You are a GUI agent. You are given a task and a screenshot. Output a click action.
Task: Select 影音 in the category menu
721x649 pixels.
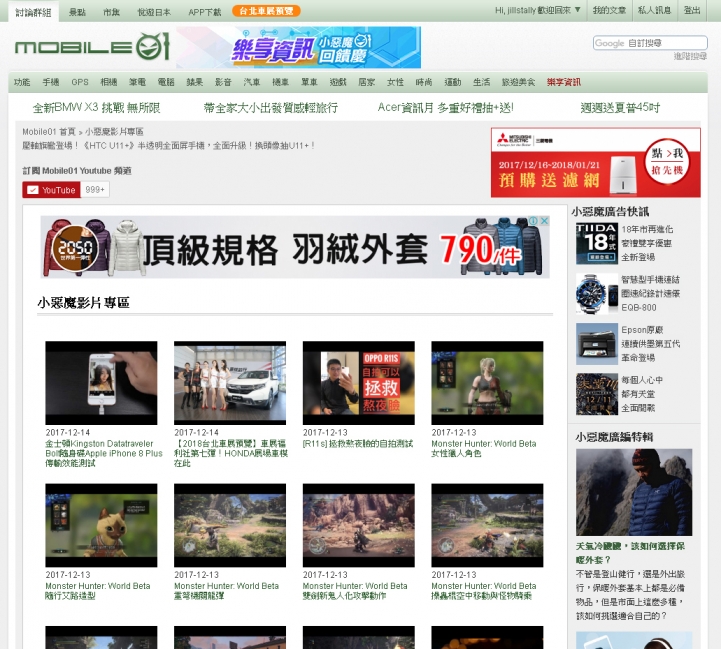pos(223,82)
